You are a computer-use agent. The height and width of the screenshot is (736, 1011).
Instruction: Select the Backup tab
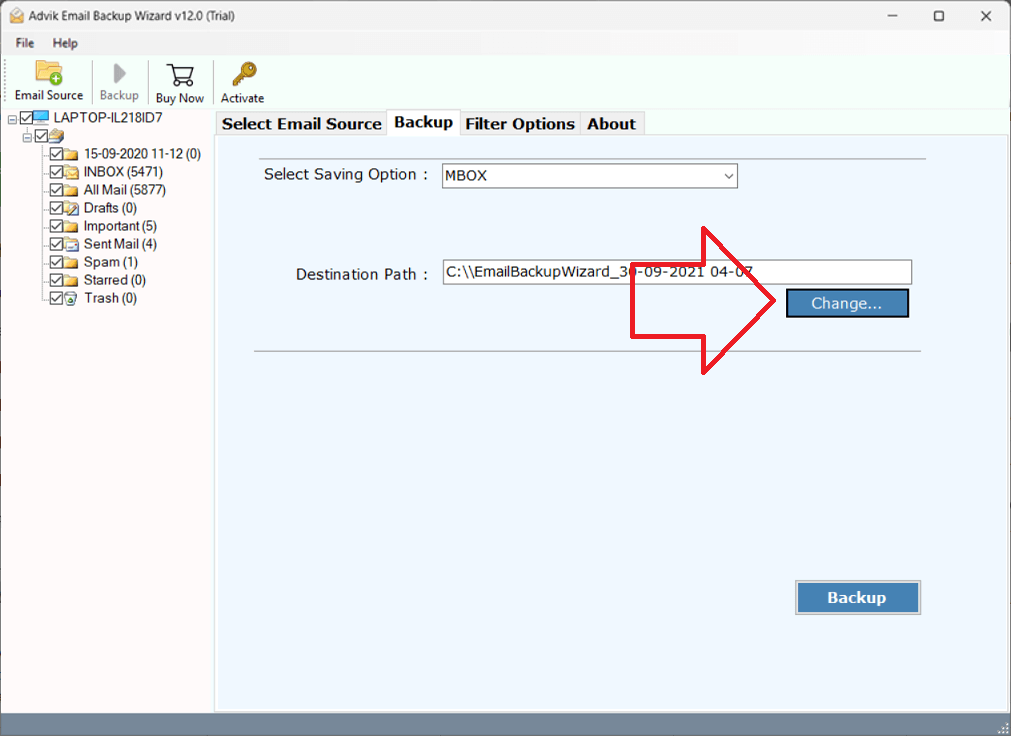[x=424, y=123]
